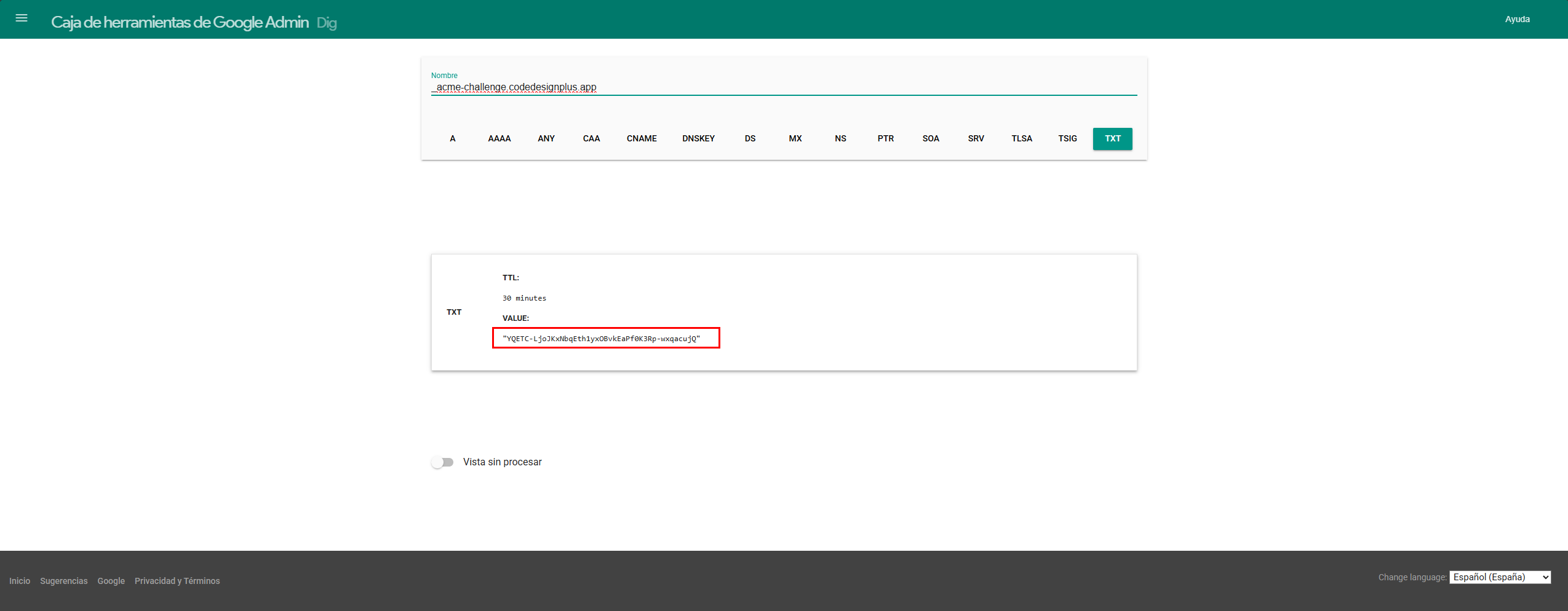The image size is (1568, 611).
Task: Click the Google footer link
Action: click(x=111, y=581)
